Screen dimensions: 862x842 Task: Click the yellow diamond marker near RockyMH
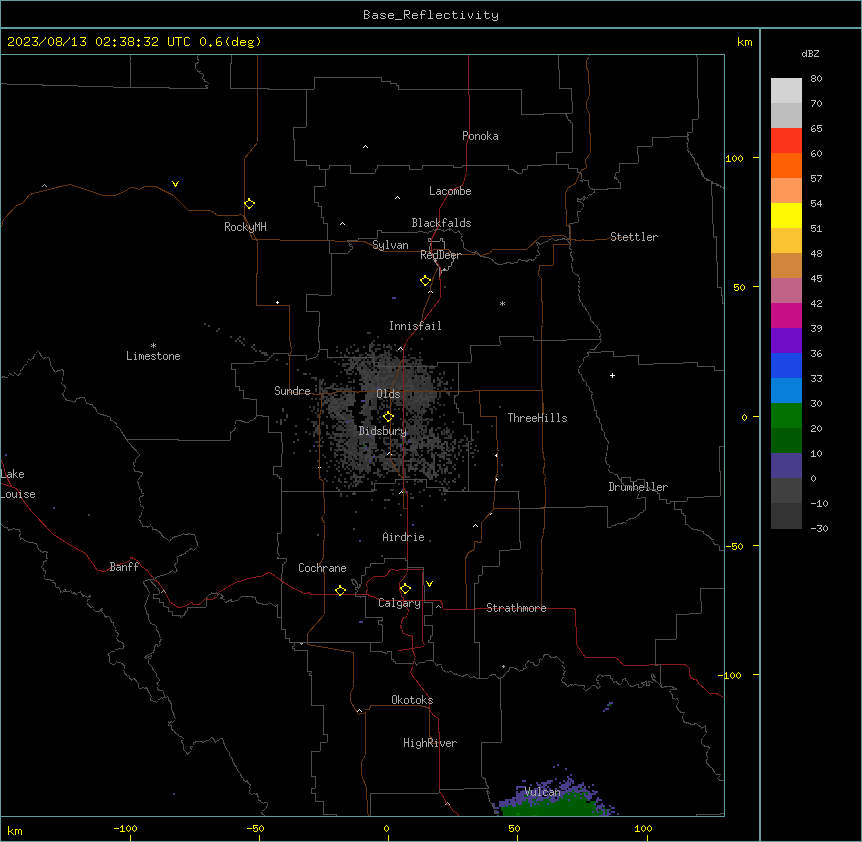(250, 204)
